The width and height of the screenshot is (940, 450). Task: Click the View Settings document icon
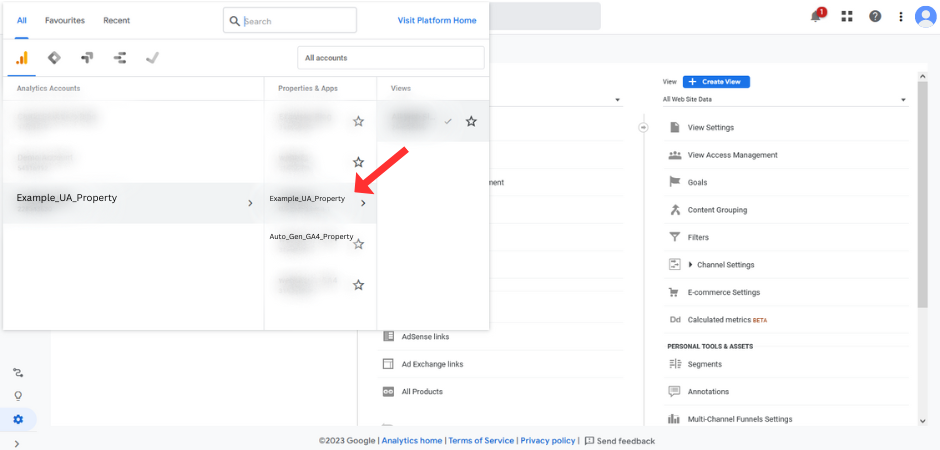click(x=674, y=127)
